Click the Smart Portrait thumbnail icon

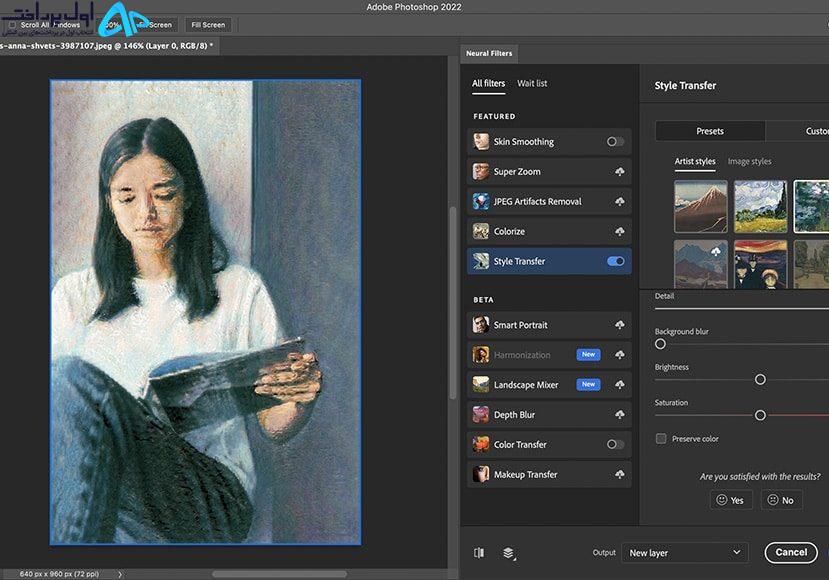481,325
